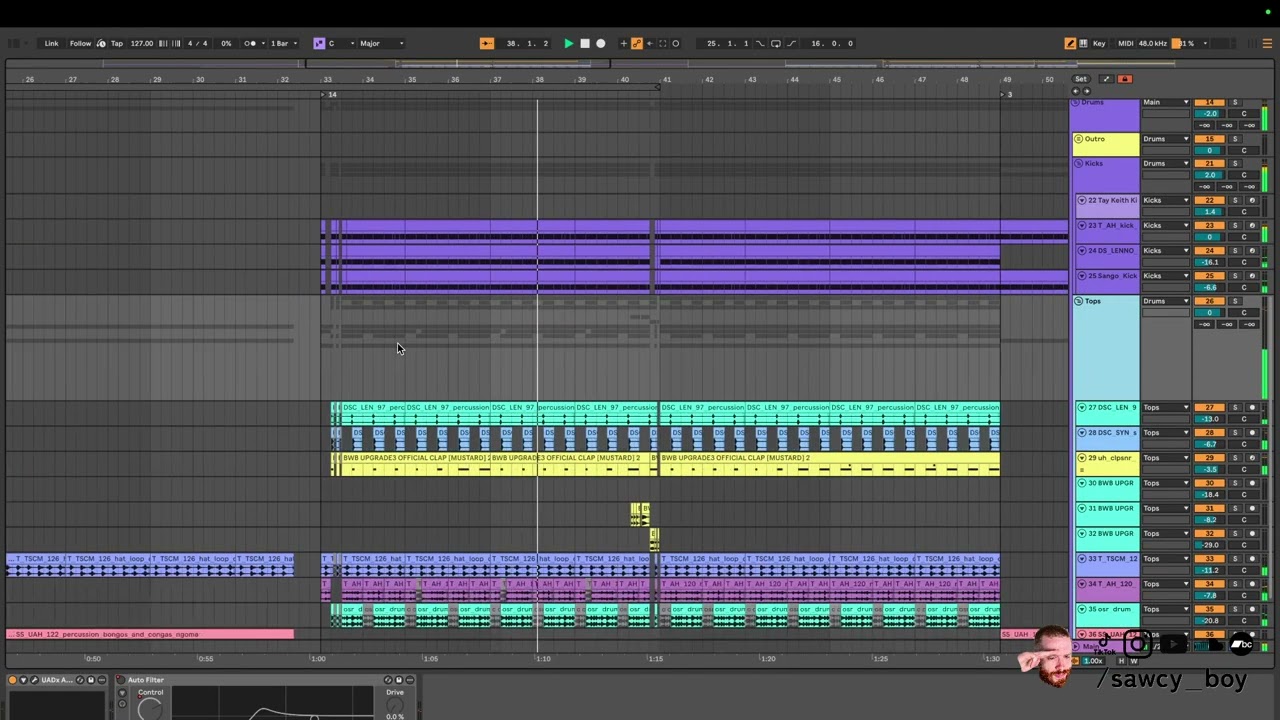This screenshot has height=720, width=1280.
Task: Enable Key Map mode
Action: pyautogui.click(x=1099, y=43)
